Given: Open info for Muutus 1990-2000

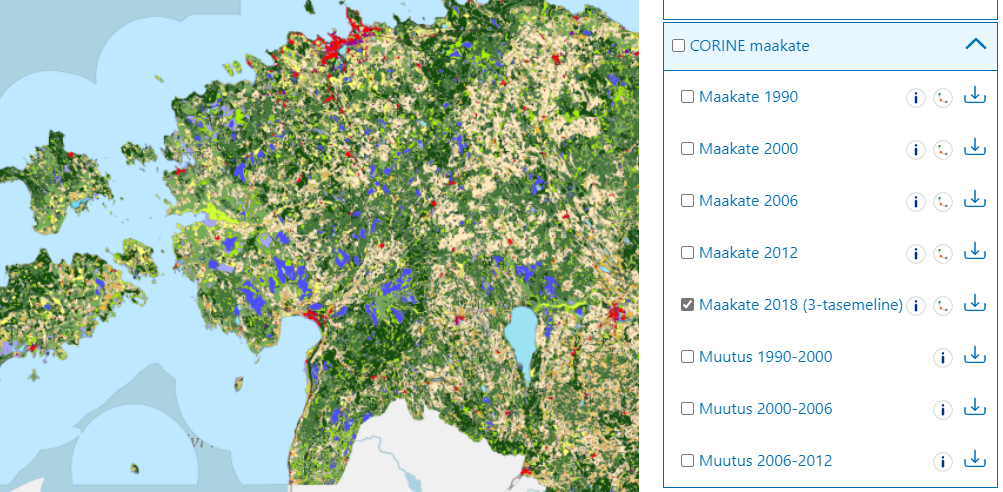Looking at the screenshot, I should click(x=942, y=357).
